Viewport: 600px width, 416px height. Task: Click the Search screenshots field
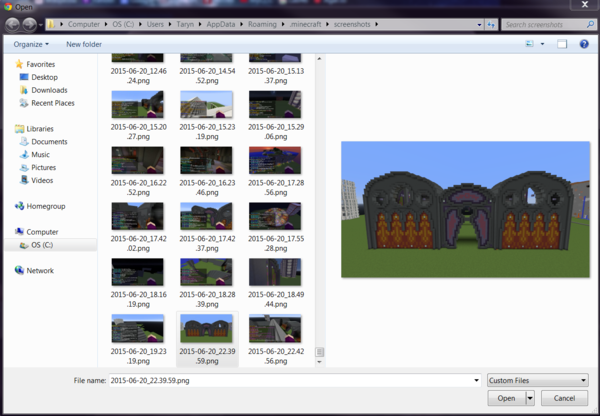[545, 23]
